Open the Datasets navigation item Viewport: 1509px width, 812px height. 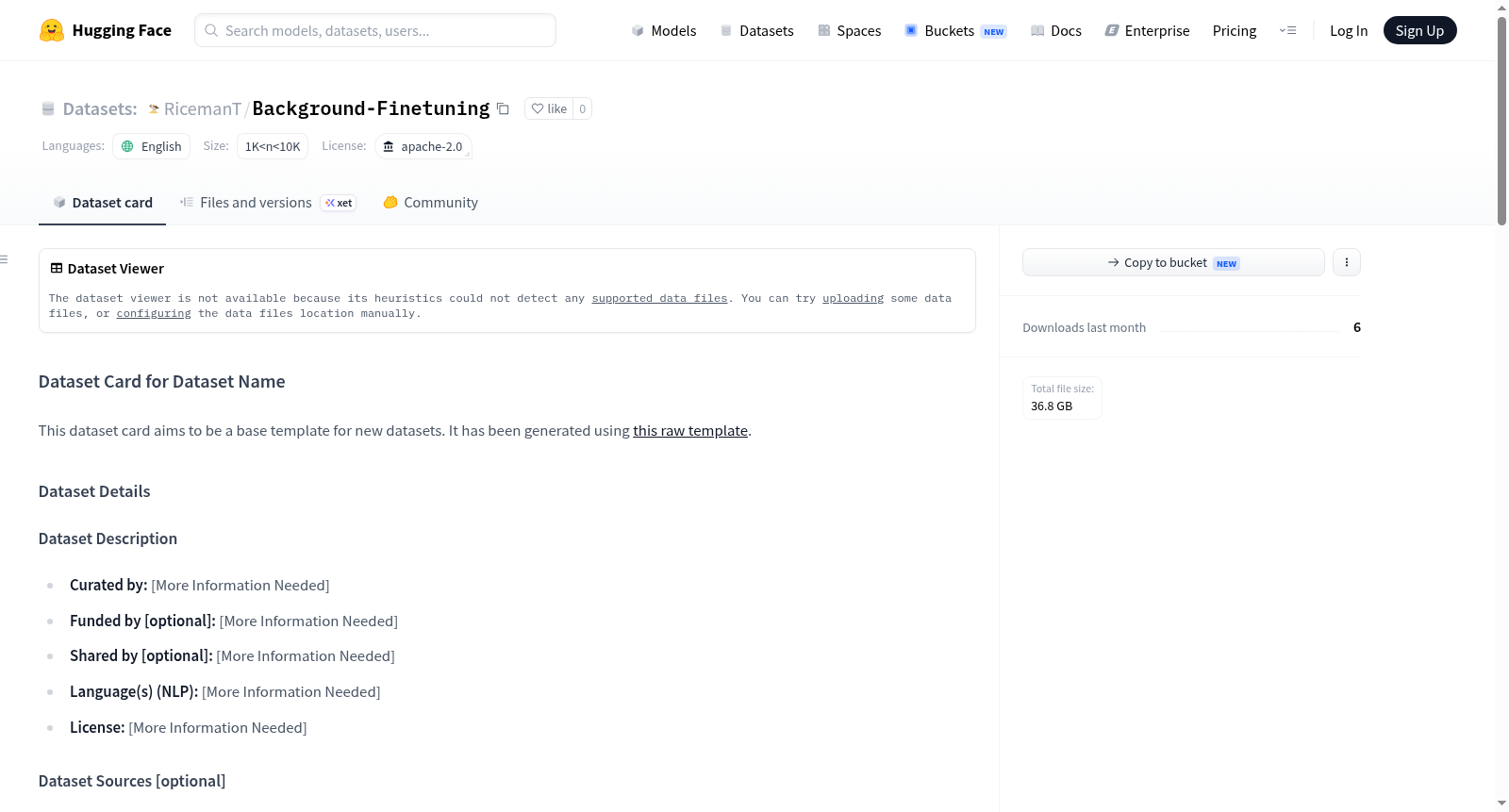click(x=756, y=30)
